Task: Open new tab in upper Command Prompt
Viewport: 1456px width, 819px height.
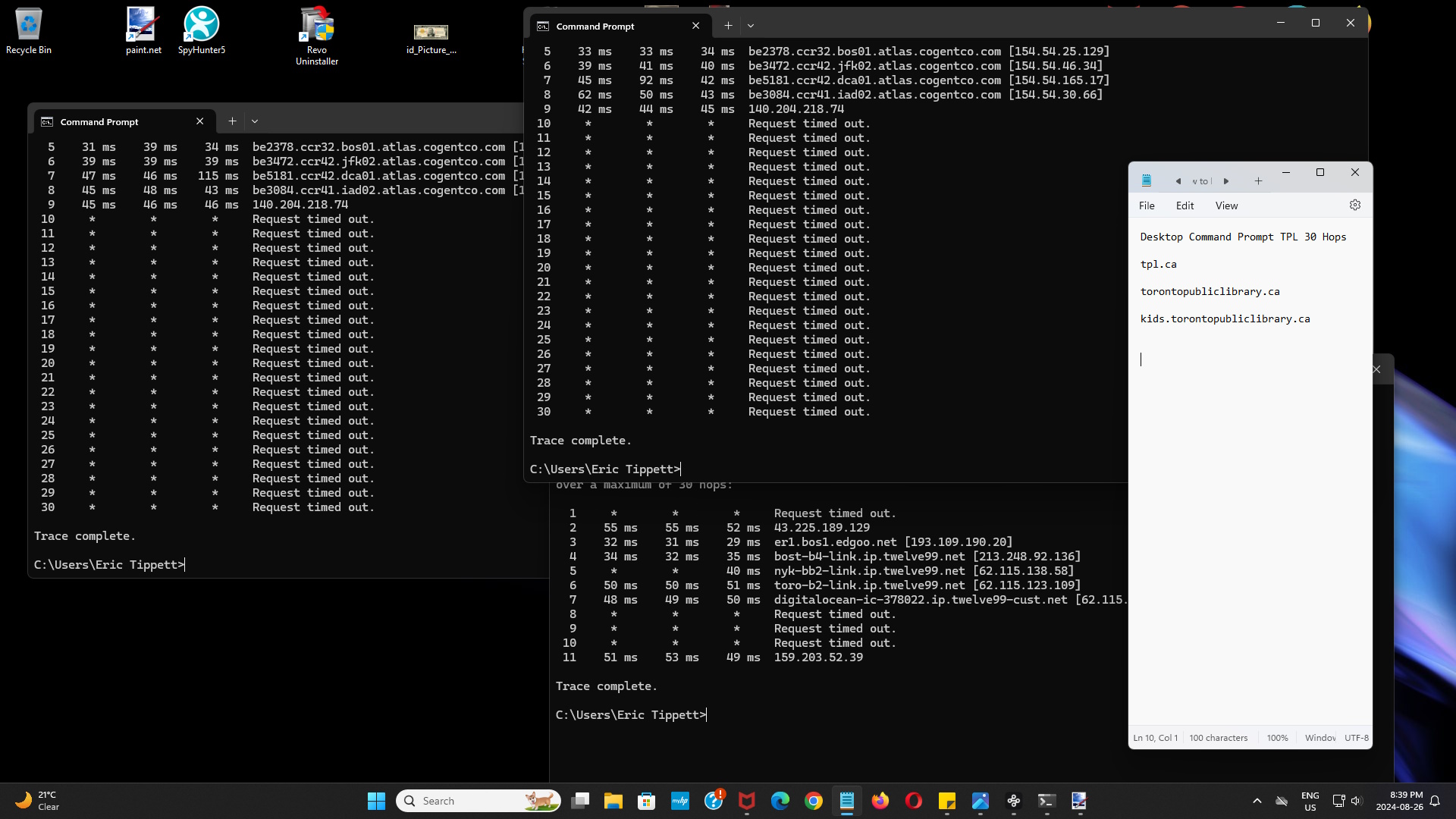Action: [x=728, y=26]
